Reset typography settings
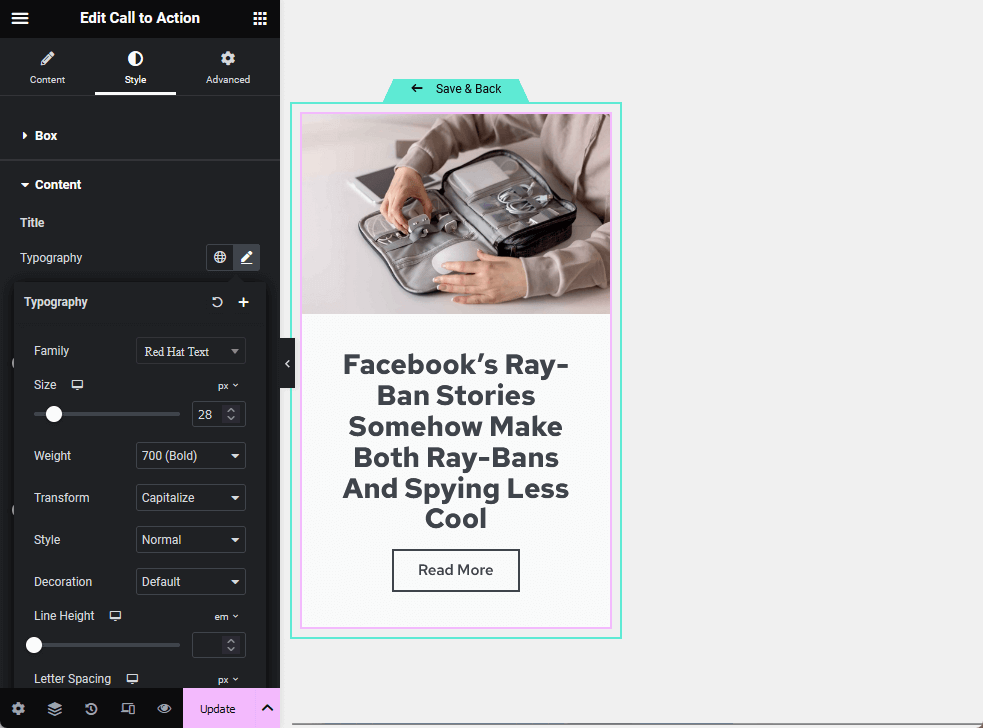This screenshot has height=728, width=983. click(217, 302)
